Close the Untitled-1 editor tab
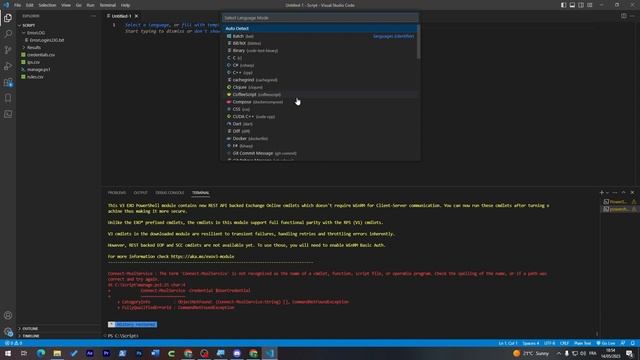 click(x=136, y=16)
